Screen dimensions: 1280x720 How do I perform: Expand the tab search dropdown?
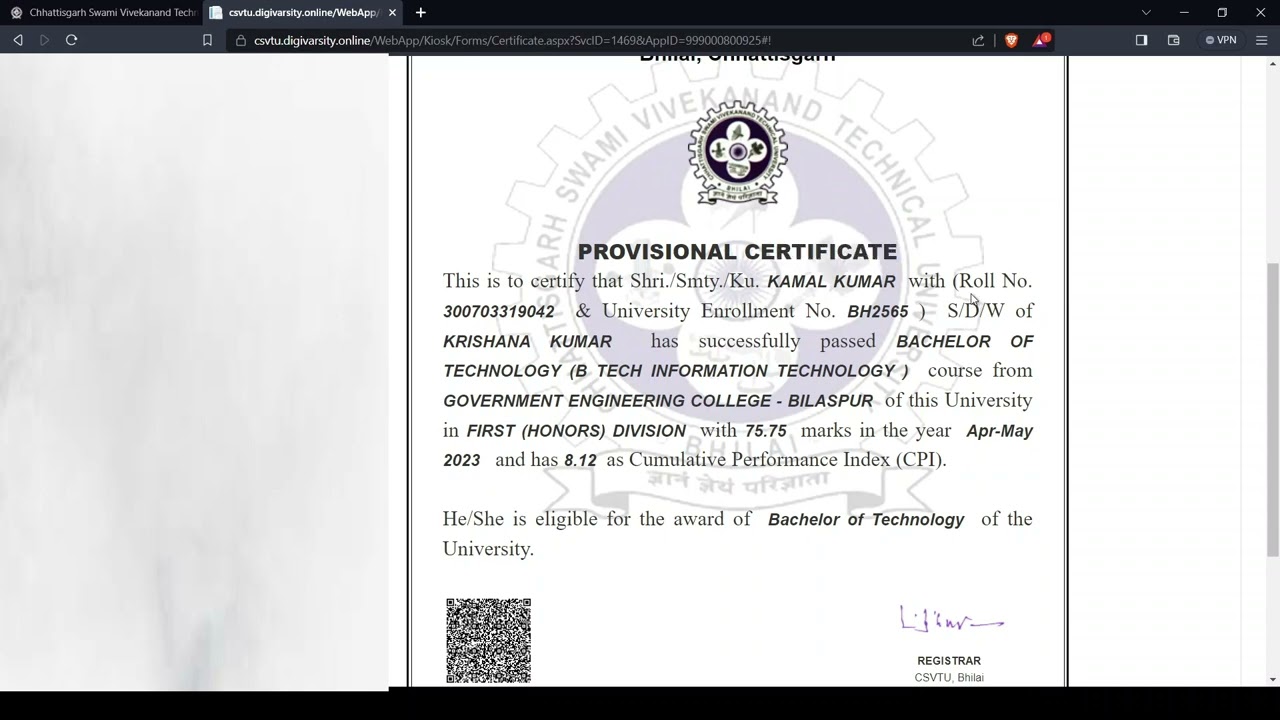pyautogui.click(x=1146, y=13)
